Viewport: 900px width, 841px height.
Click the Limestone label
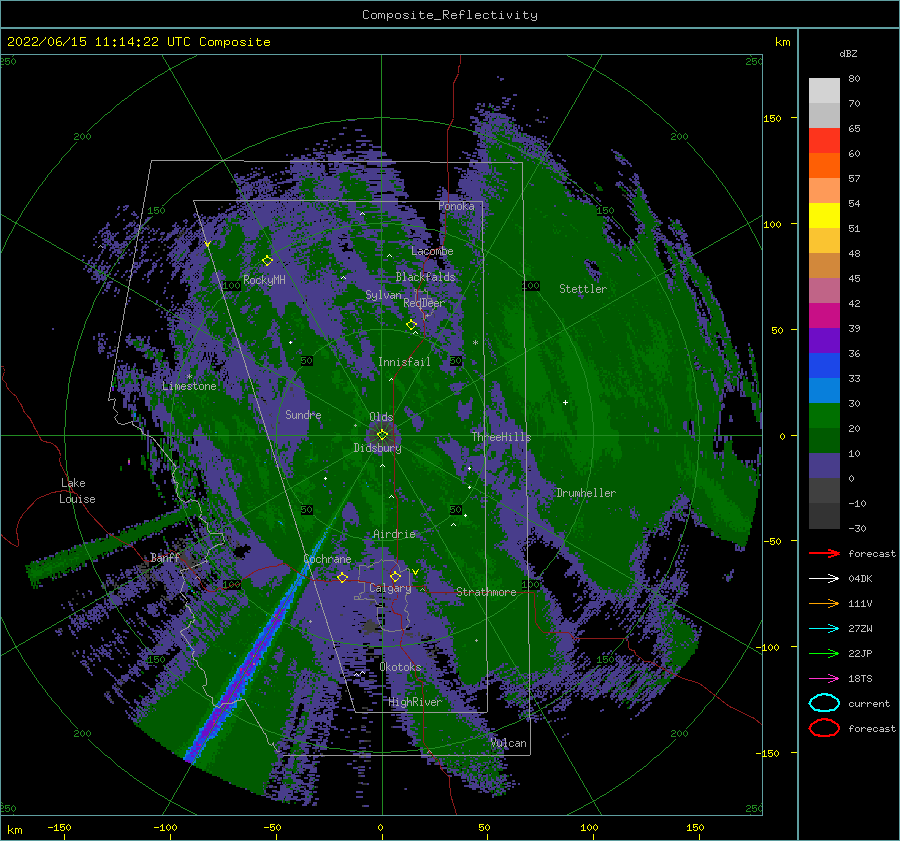click(x=189, y=386)
